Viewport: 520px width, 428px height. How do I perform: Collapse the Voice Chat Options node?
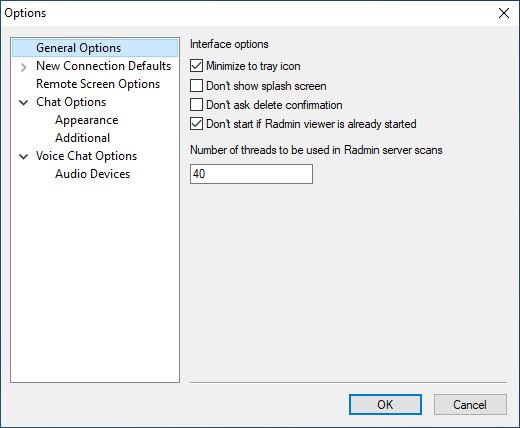pos(24,156)
